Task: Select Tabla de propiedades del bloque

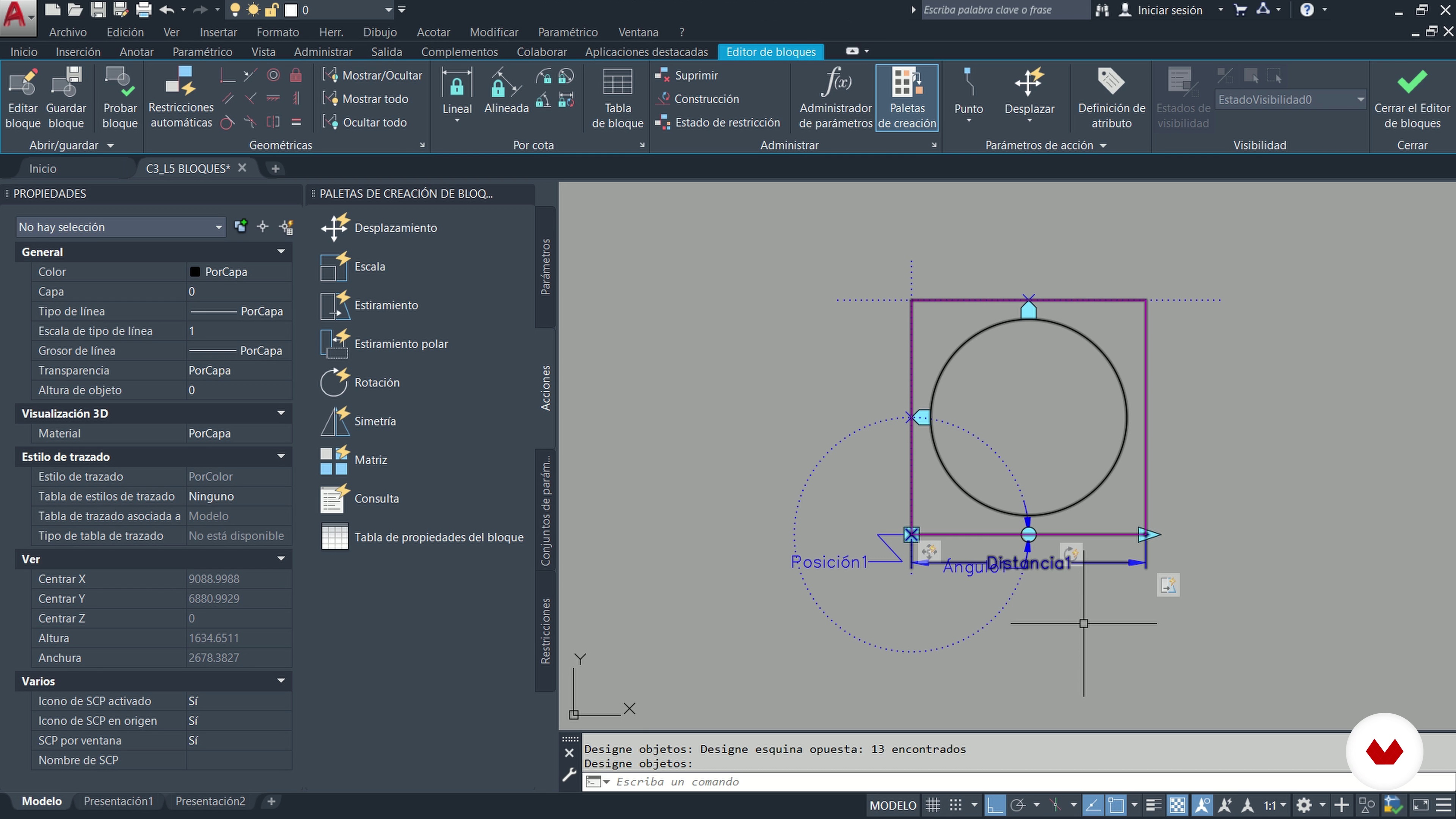Action: tap(422, 538)
